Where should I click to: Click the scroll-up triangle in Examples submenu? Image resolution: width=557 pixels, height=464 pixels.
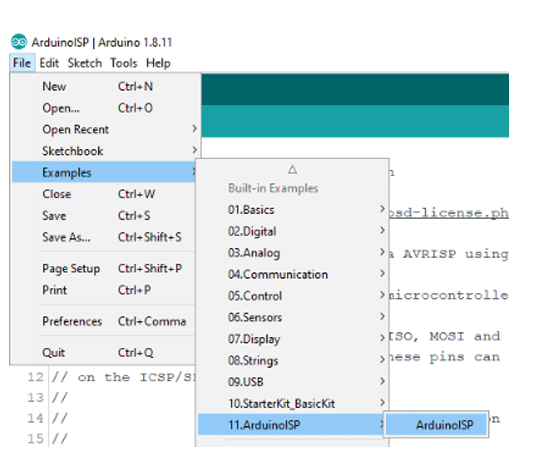[292, 169]
